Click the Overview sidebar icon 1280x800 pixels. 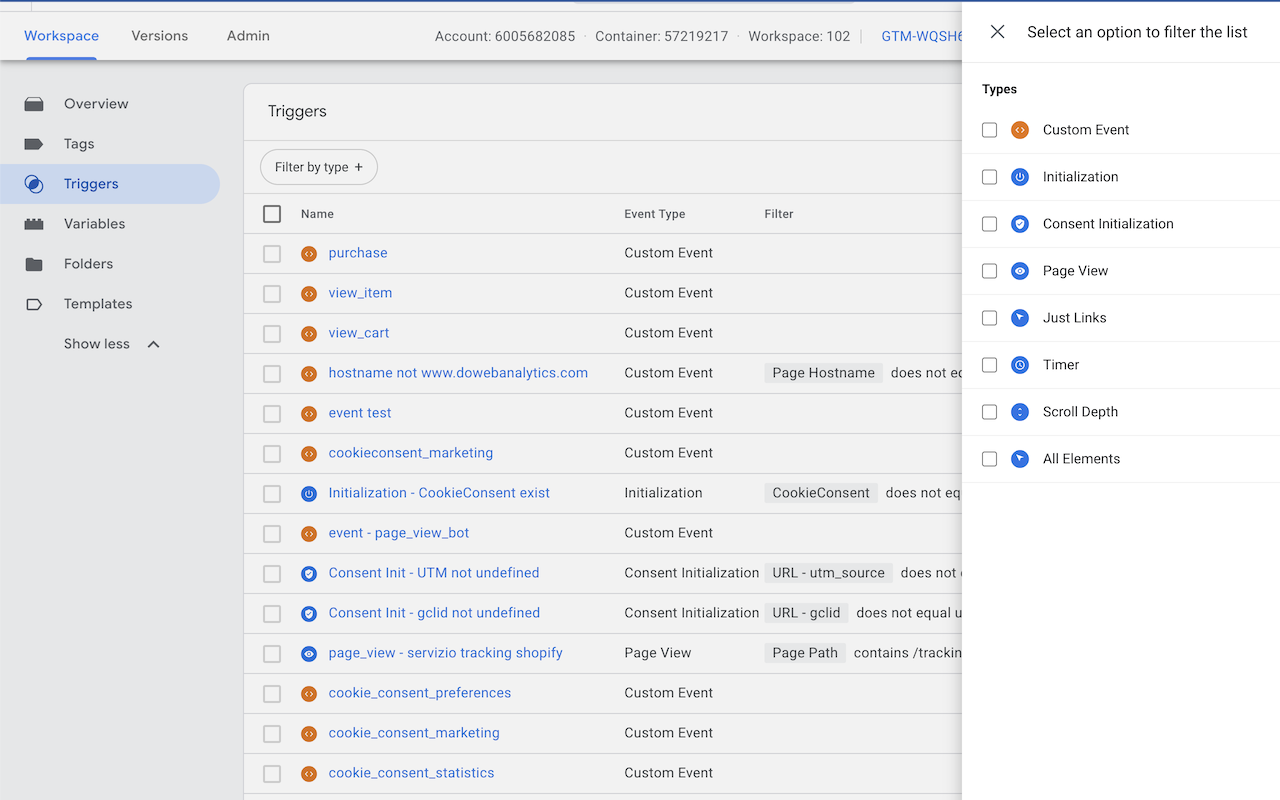click(x=34, y=104)
